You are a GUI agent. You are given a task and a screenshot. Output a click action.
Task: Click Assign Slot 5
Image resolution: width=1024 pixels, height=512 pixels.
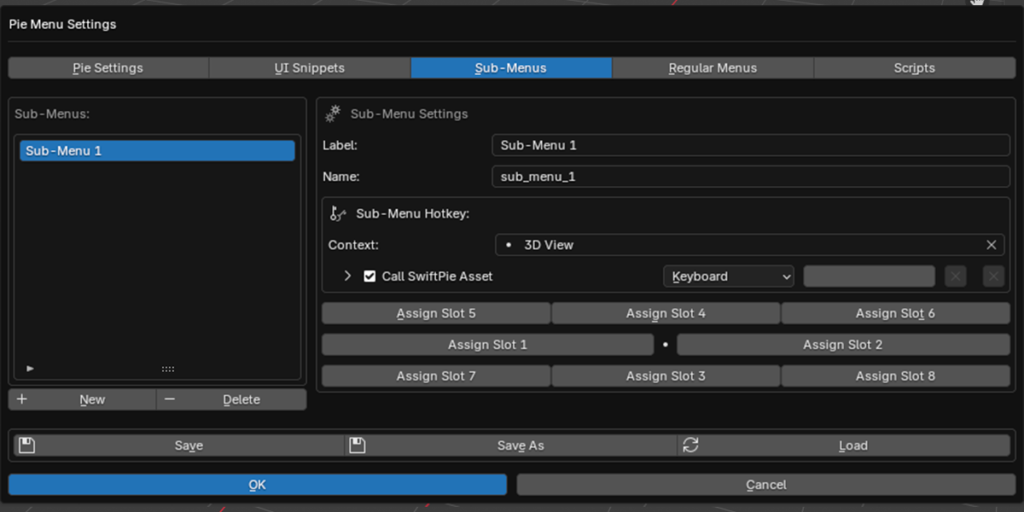click(x=436, y=313)
